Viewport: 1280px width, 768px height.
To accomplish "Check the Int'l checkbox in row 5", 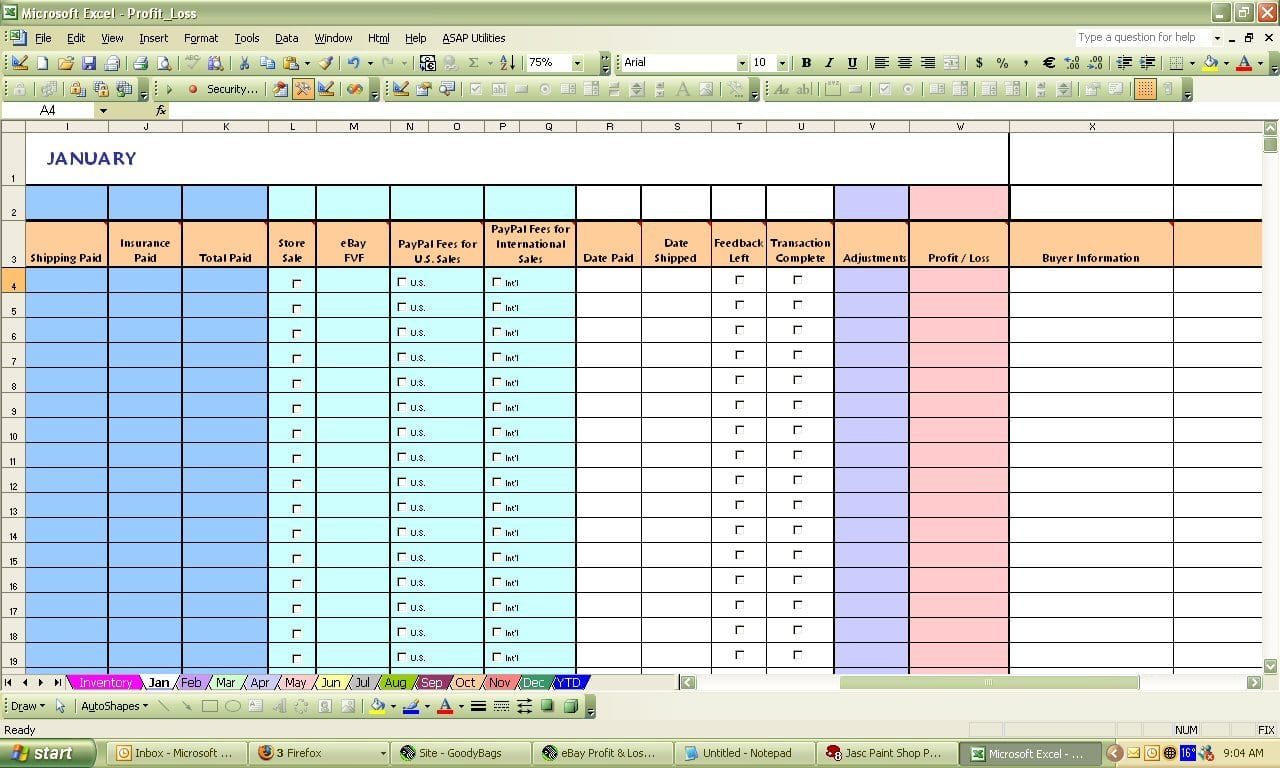I will click(x=497, y=307).
